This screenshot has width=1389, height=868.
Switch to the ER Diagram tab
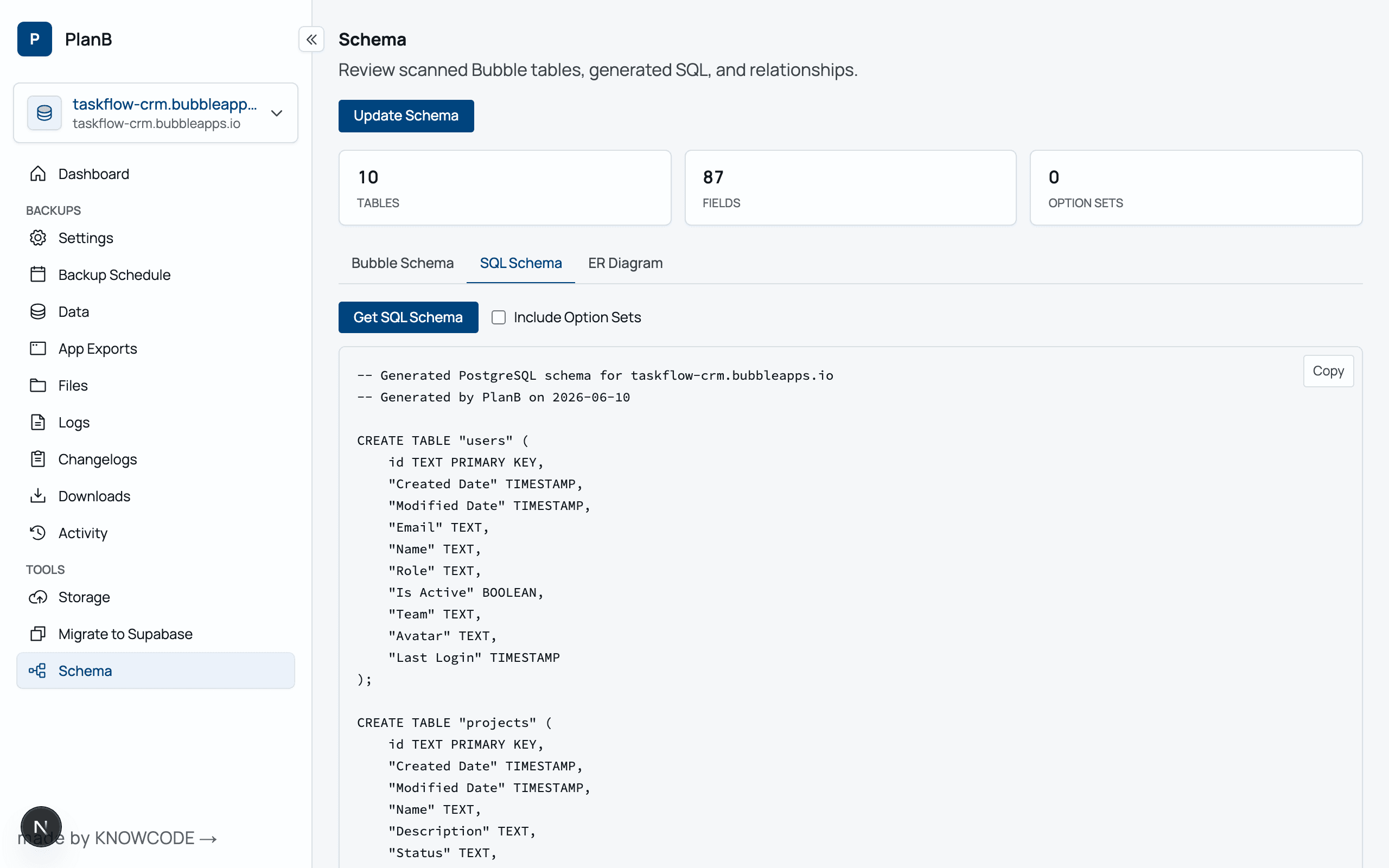(x=625, y=263)
